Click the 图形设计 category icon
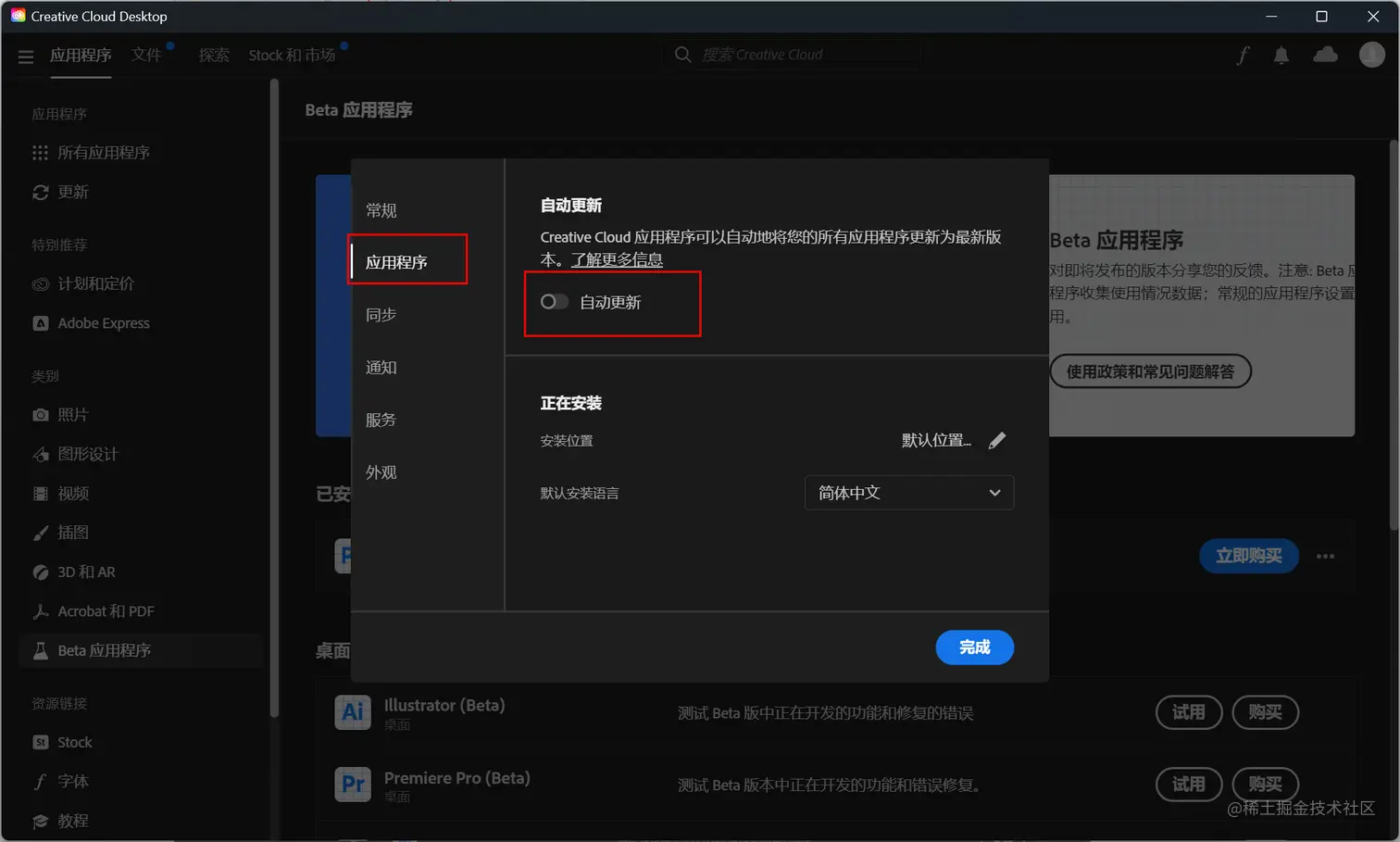Image resolution: width=1400 pixels, height=842 pixels. tap(40, 454)
